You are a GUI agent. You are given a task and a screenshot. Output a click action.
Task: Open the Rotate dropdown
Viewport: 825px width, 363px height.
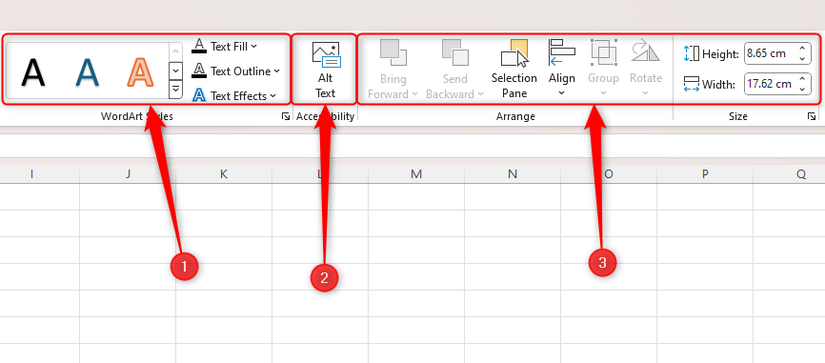click(x=646, y=68)
